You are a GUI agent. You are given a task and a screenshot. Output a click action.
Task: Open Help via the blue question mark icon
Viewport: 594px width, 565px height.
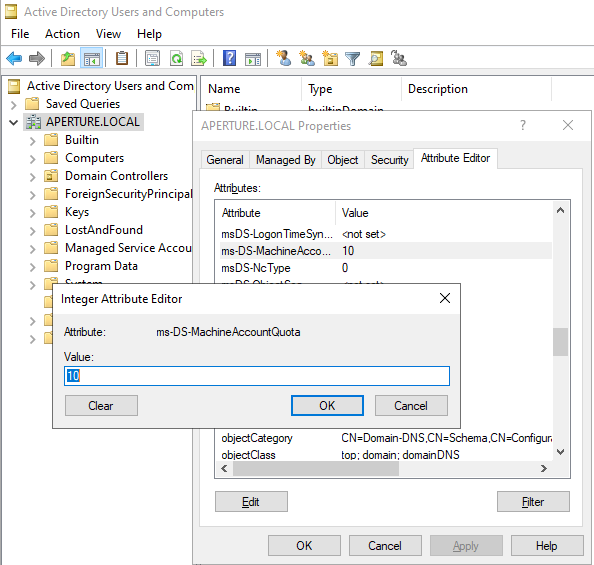pos(229,58)
